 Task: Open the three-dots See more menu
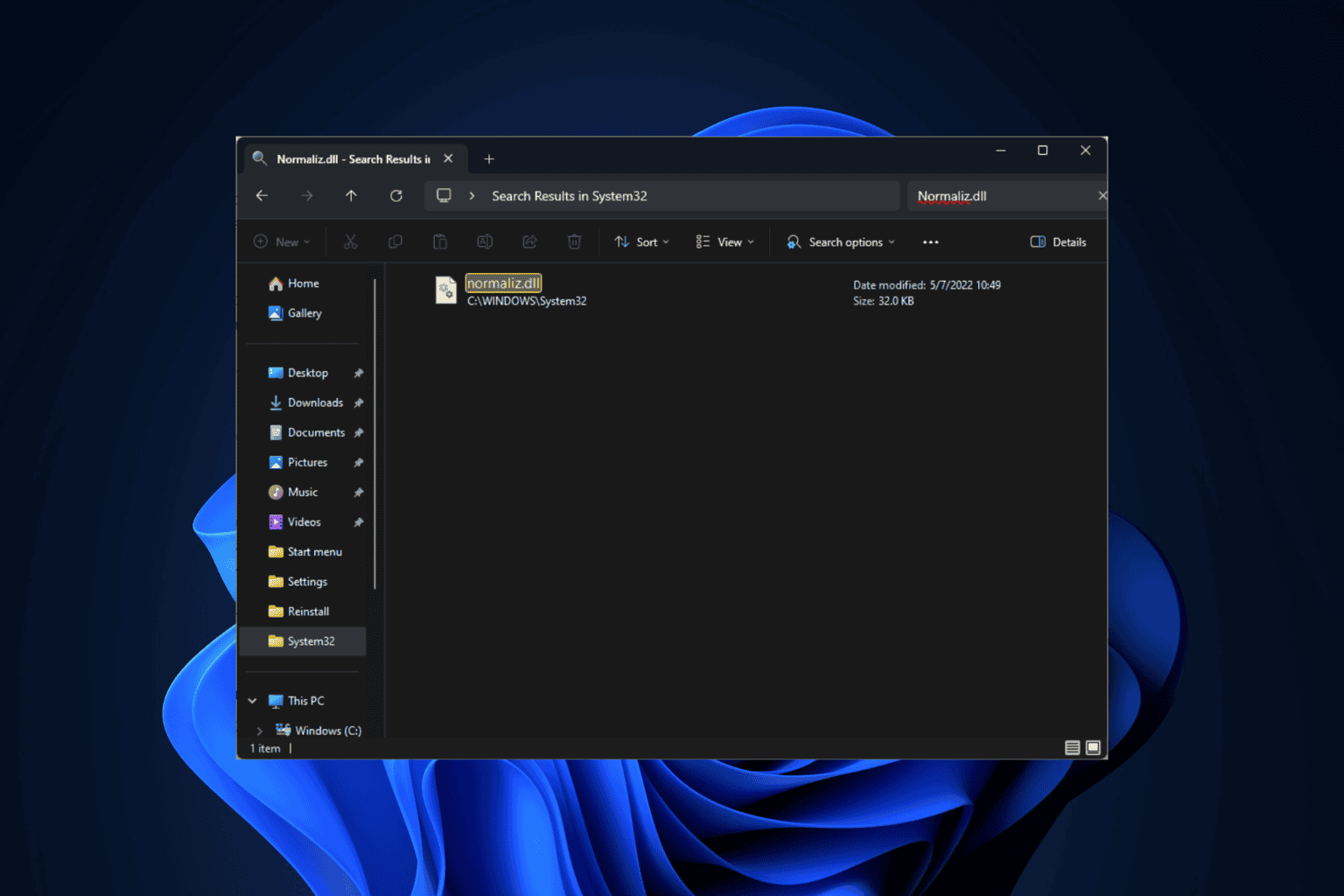click(x=931, y=242)
